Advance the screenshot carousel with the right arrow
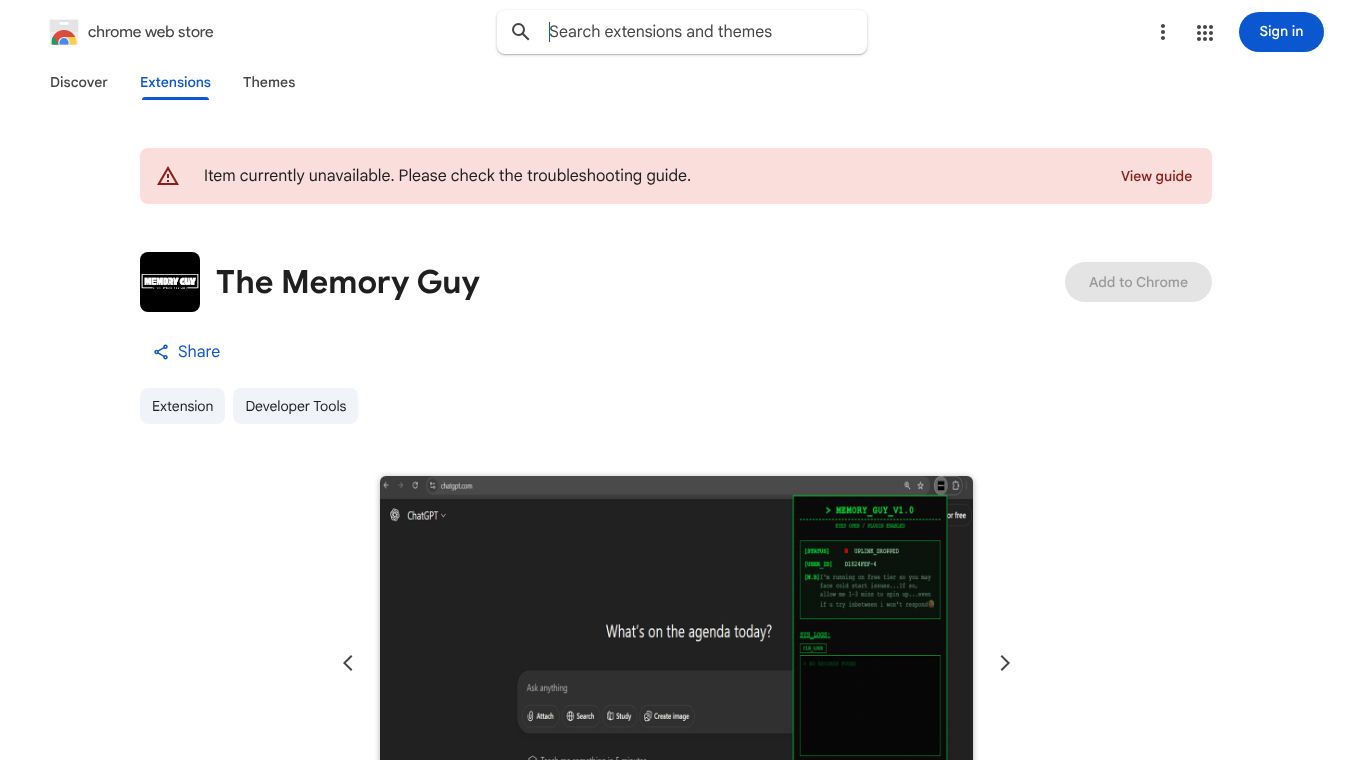The height and width of the screenshot is (760, 1352). [1004, 663]
